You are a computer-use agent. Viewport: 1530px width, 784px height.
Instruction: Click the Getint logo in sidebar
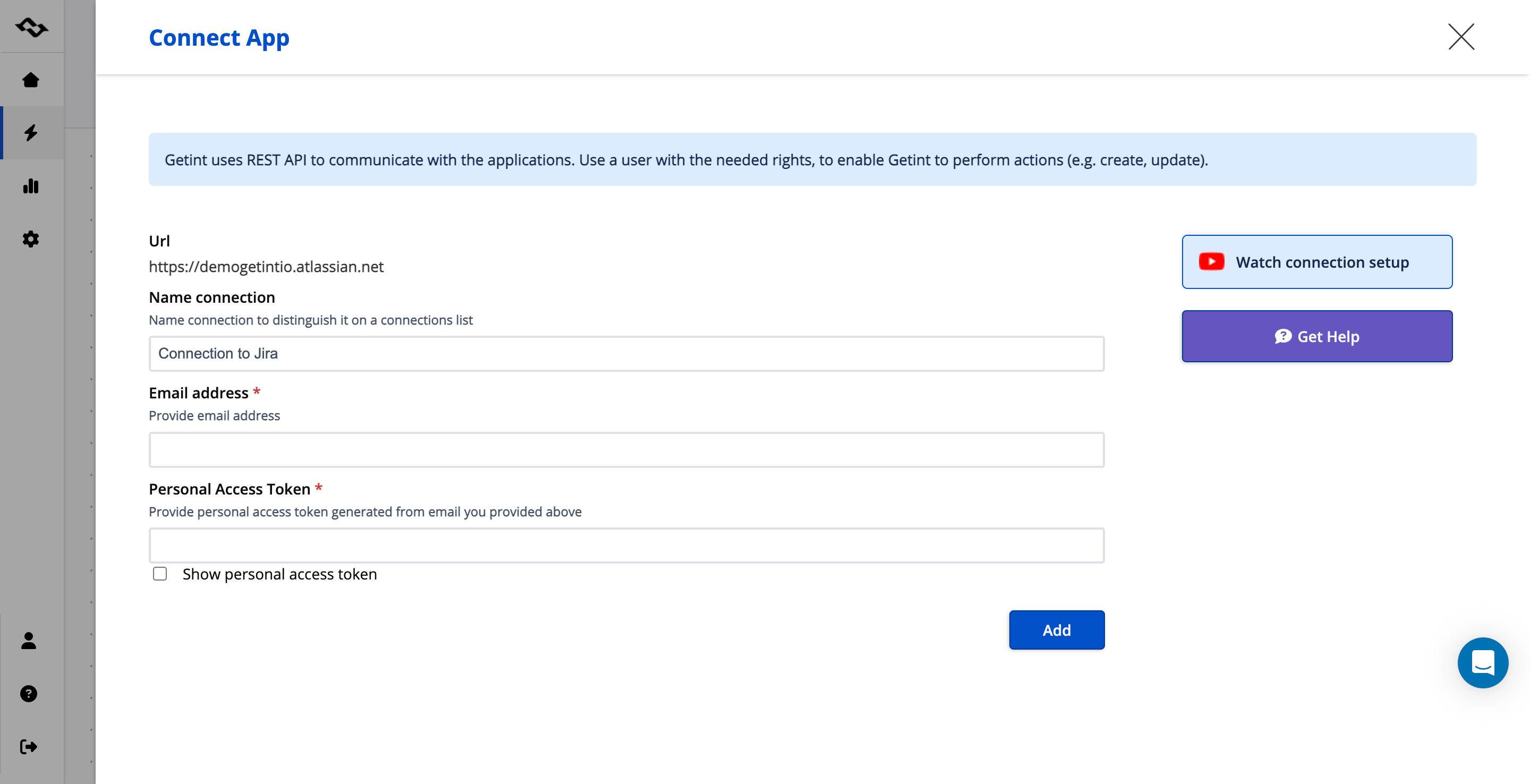coord(31,27)
